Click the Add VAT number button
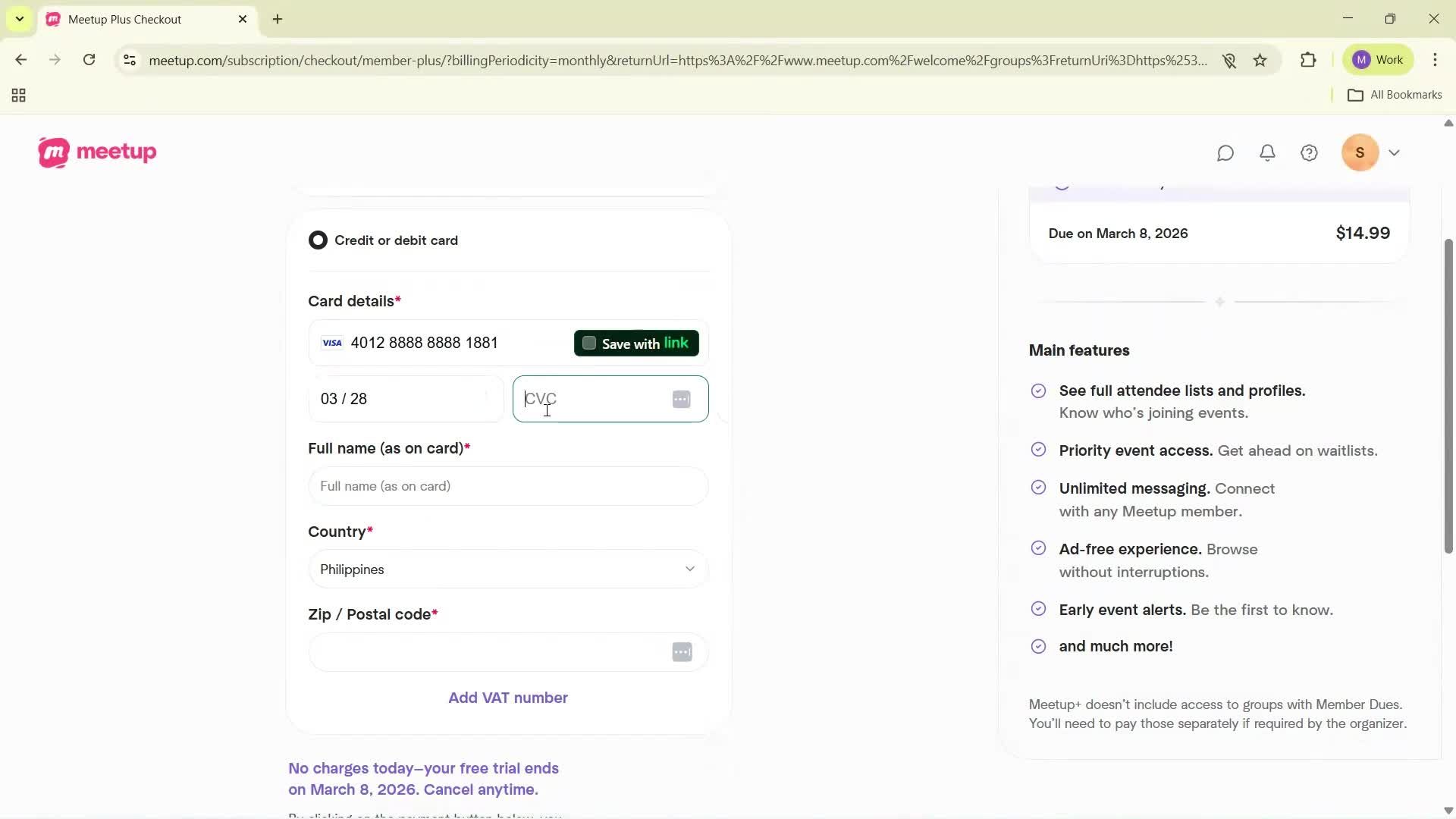This screenshot has width=1456, height=819. click(x=507, y=697)
